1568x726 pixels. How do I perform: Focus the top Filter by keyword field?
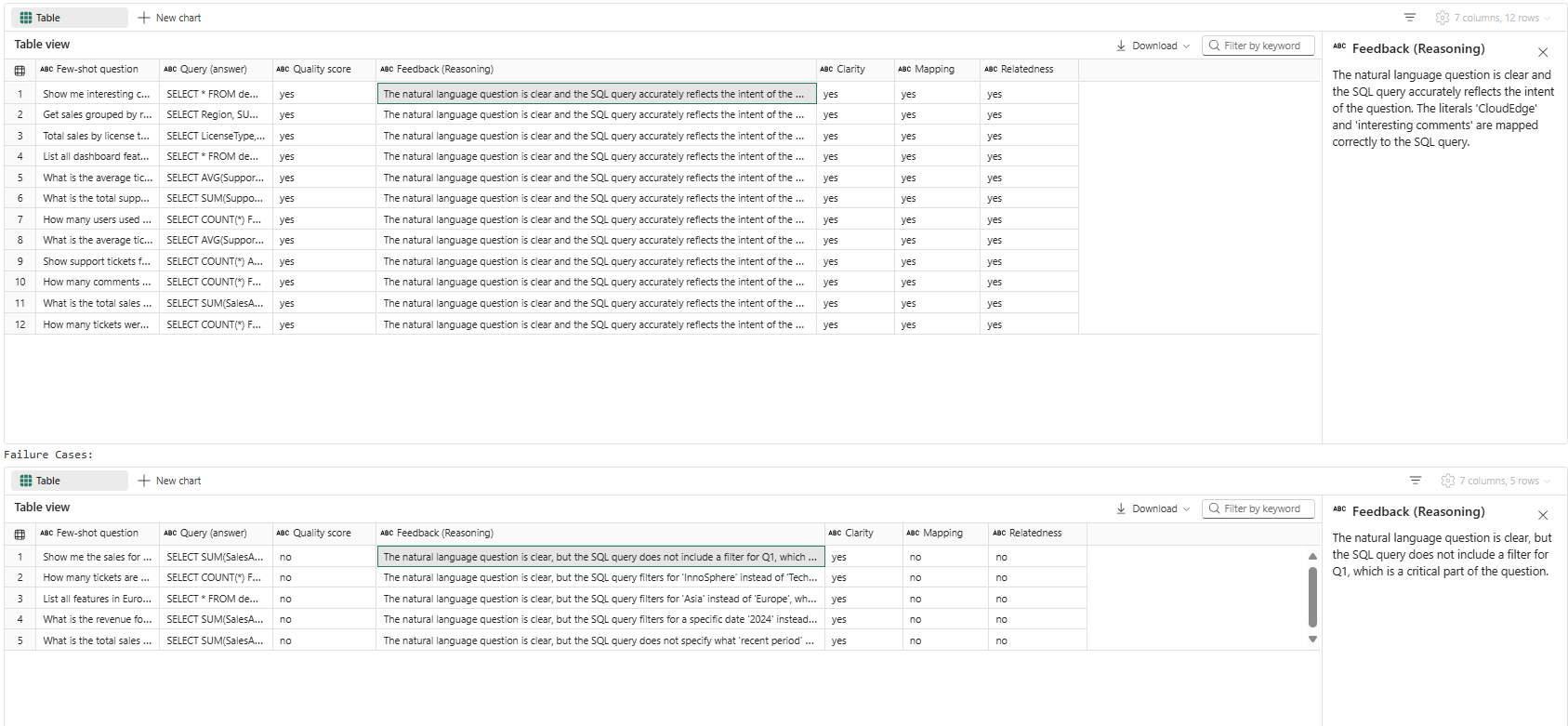pyautogui.click(x=1258, y=46)
